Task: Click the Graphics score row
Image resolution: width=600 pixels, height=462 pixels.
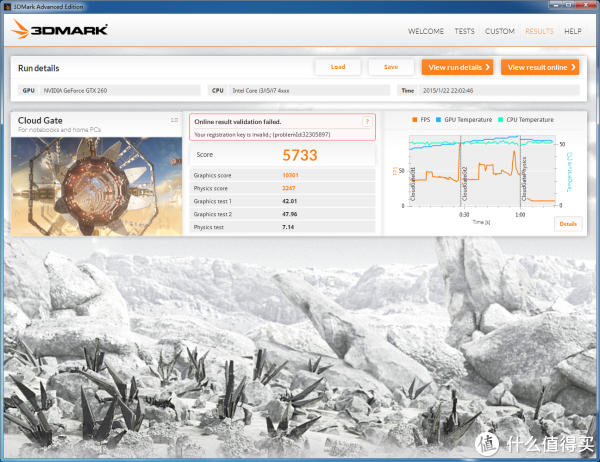Action: 282,175
